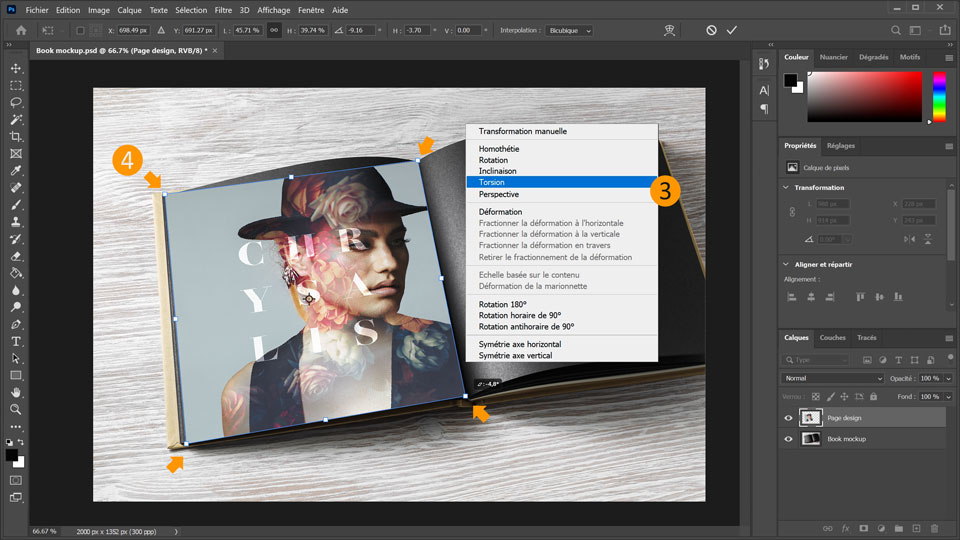The height and width of the screenshot is (540, 960).
Task: Select the Move tool
Action: pos(16,68)
